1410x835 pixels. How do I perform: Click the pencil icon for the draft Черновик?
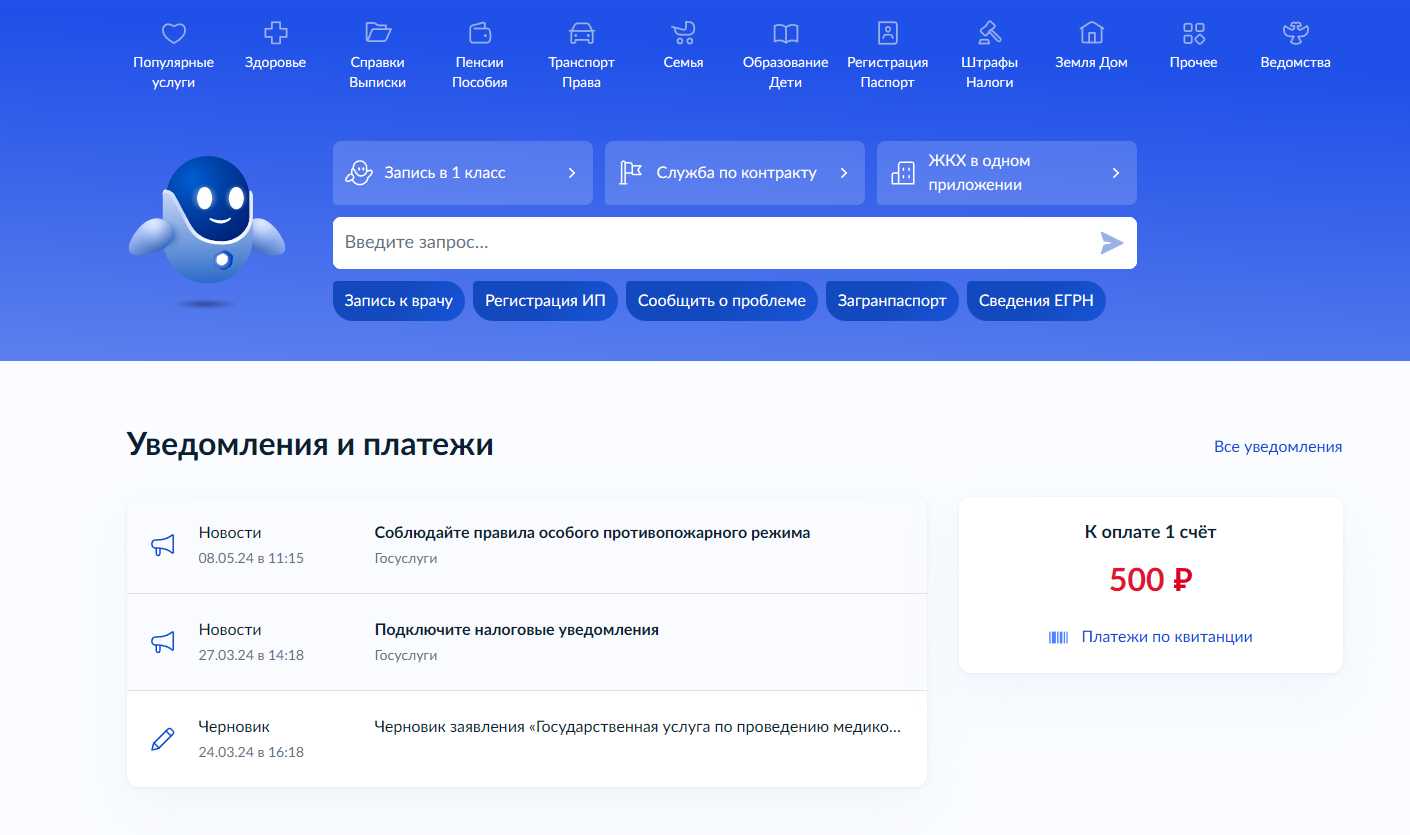pos(162,739)
